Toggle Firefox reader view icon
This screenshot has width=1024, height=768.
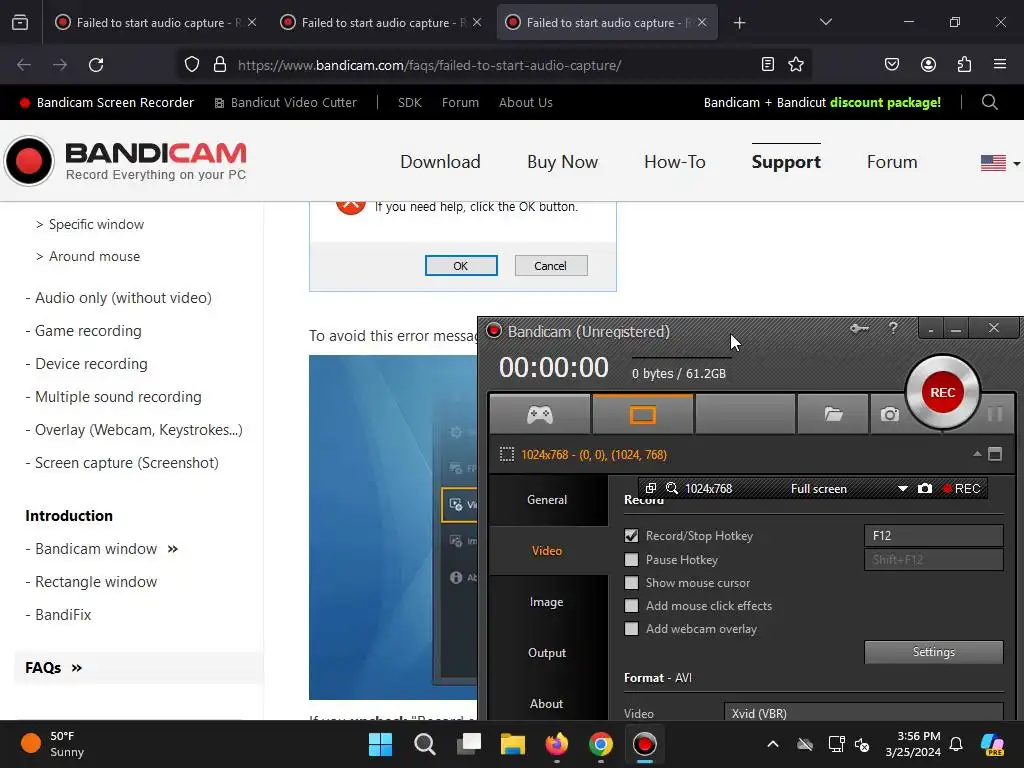pyautogui.click(x=768, y=64)
